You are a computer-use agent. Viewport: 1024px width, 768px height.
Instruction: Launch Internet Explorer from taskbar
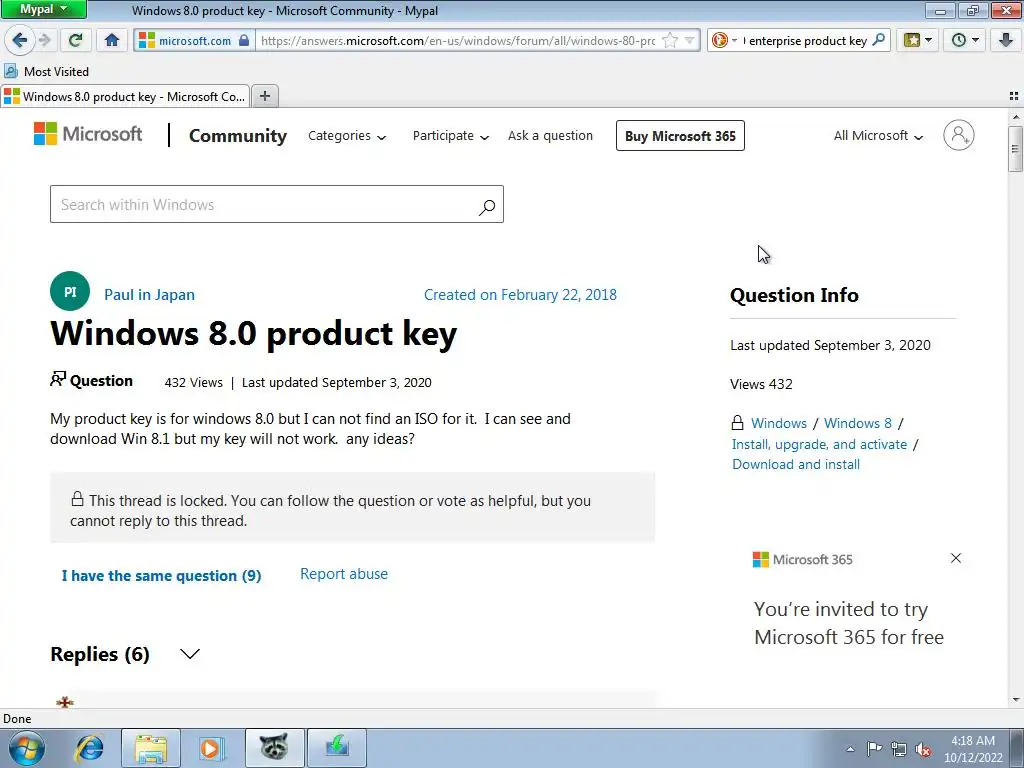coord(89,748)
